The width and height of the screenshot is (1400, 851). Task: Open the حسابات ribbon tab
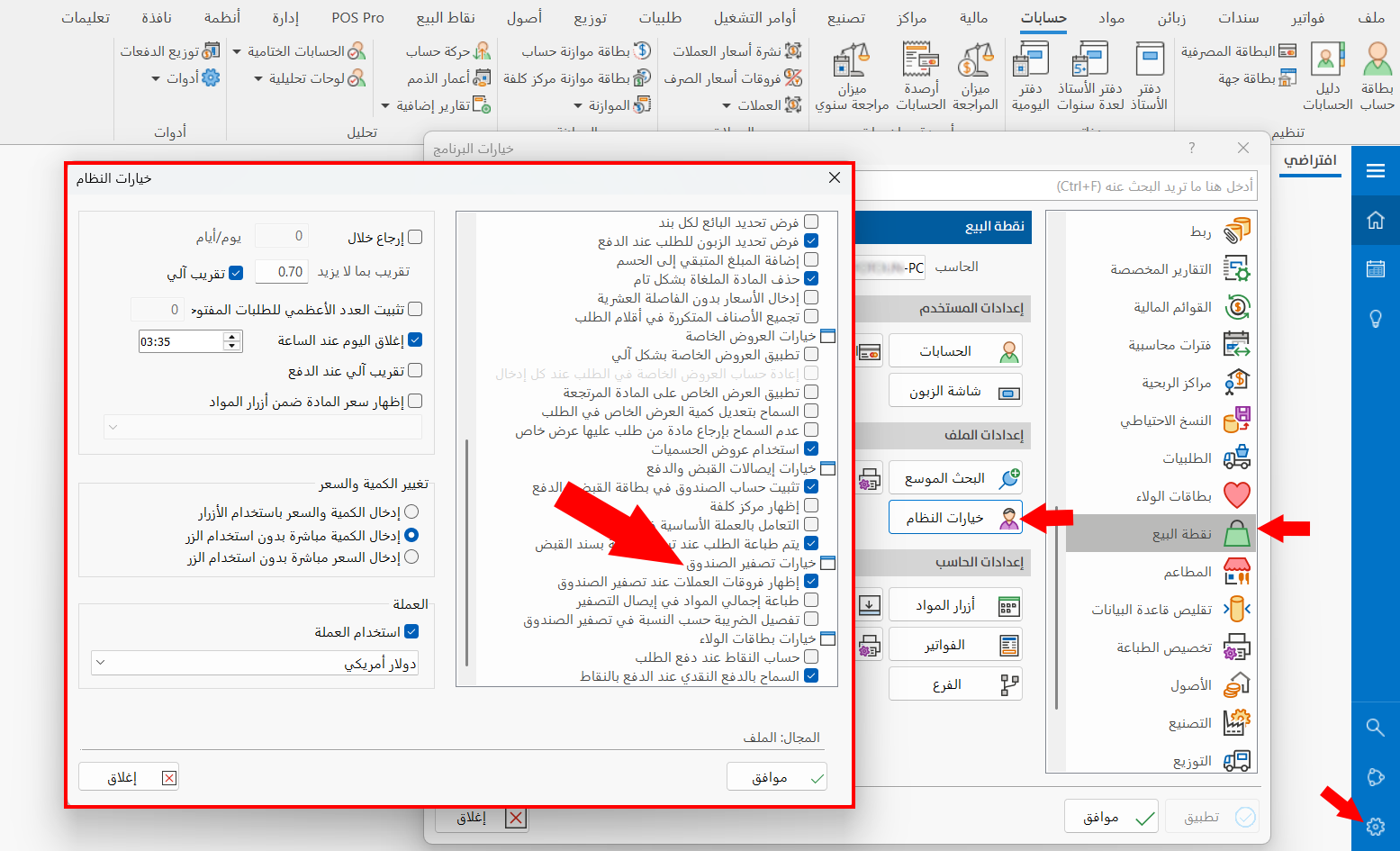click(x=1043, y=17)
